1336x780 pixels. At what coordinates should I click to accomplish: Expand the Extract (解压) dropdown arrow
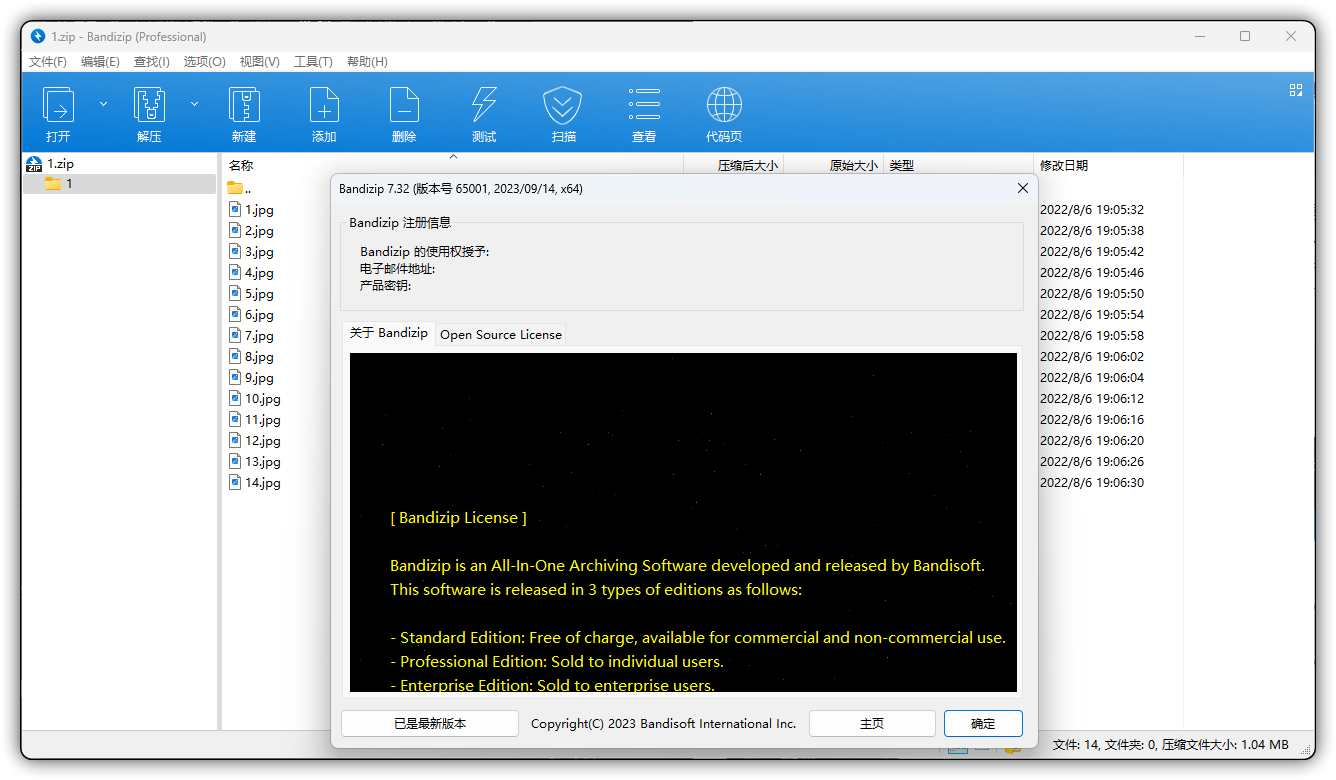pos(194,104)
